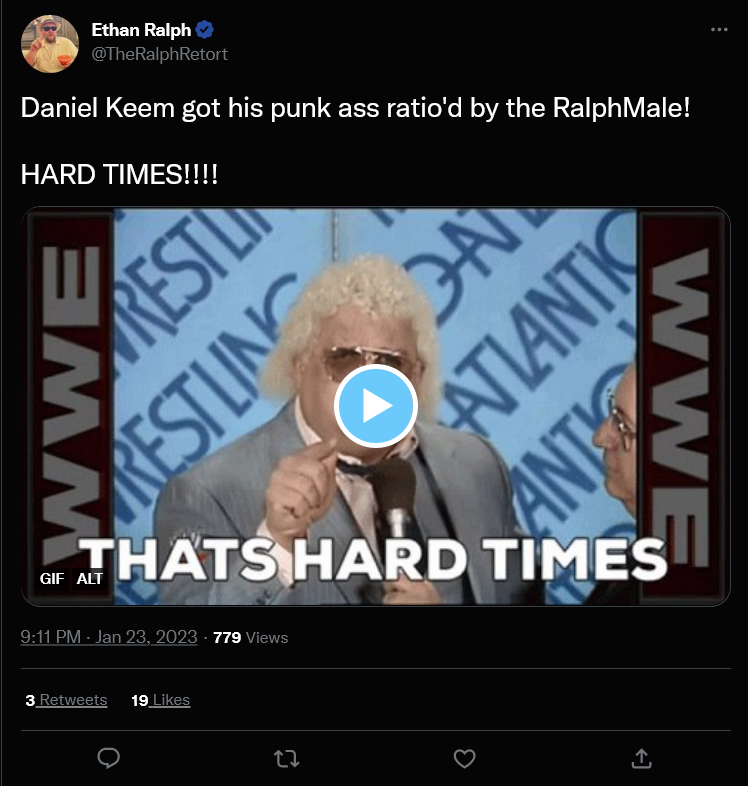View the 3 Retweets list

[x=66, y=700]
